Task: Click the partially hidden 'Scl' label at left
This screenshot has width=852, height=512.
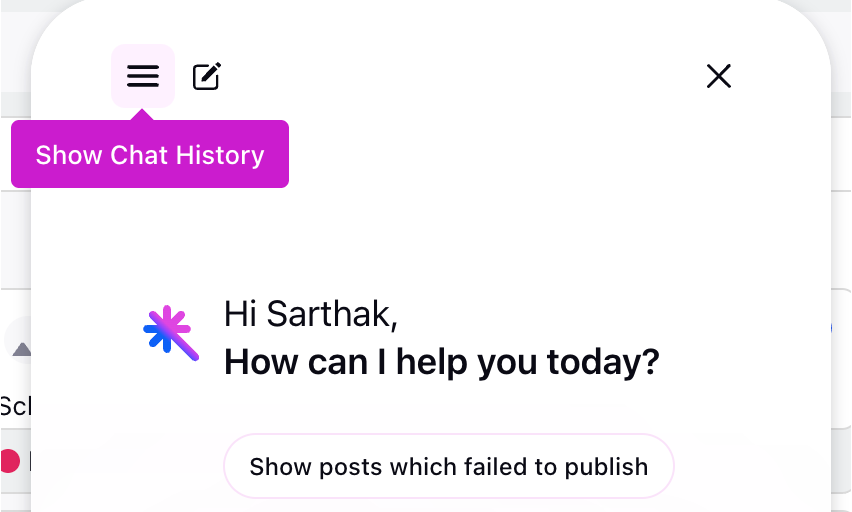Action: 15,407
